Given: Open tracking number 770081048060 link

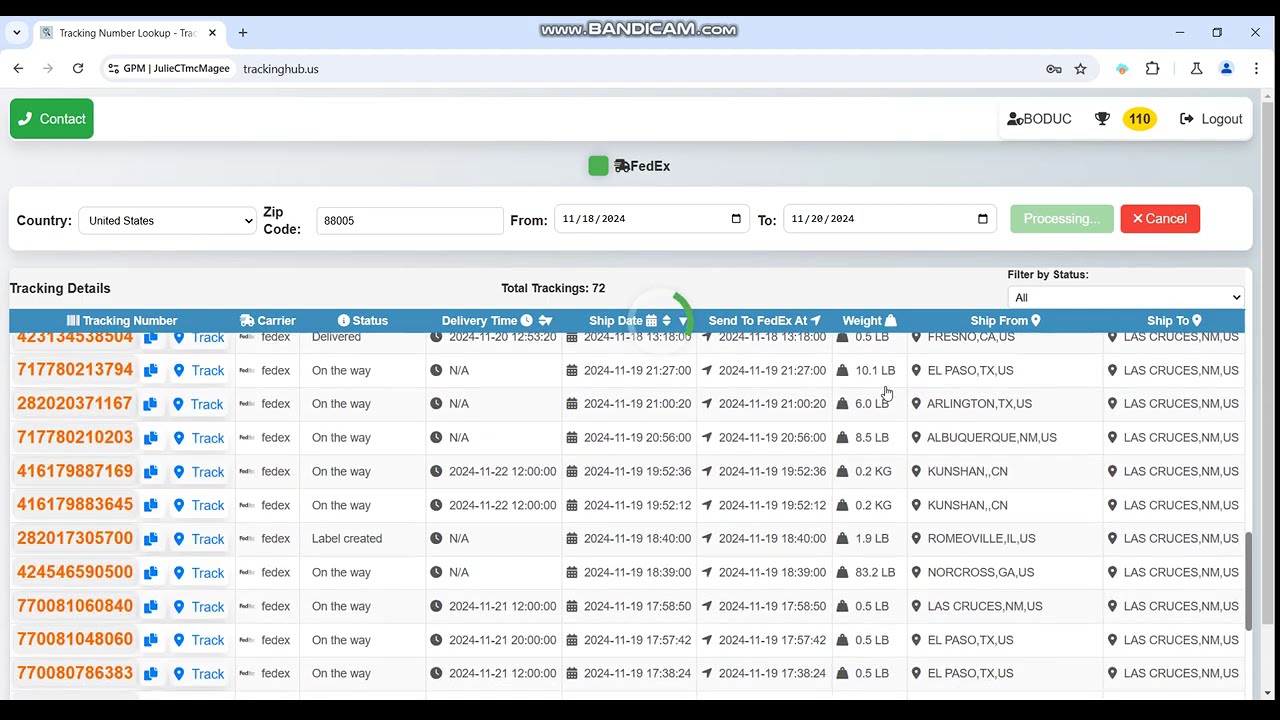Looking at the screenshot, I should tap(75, 639).
